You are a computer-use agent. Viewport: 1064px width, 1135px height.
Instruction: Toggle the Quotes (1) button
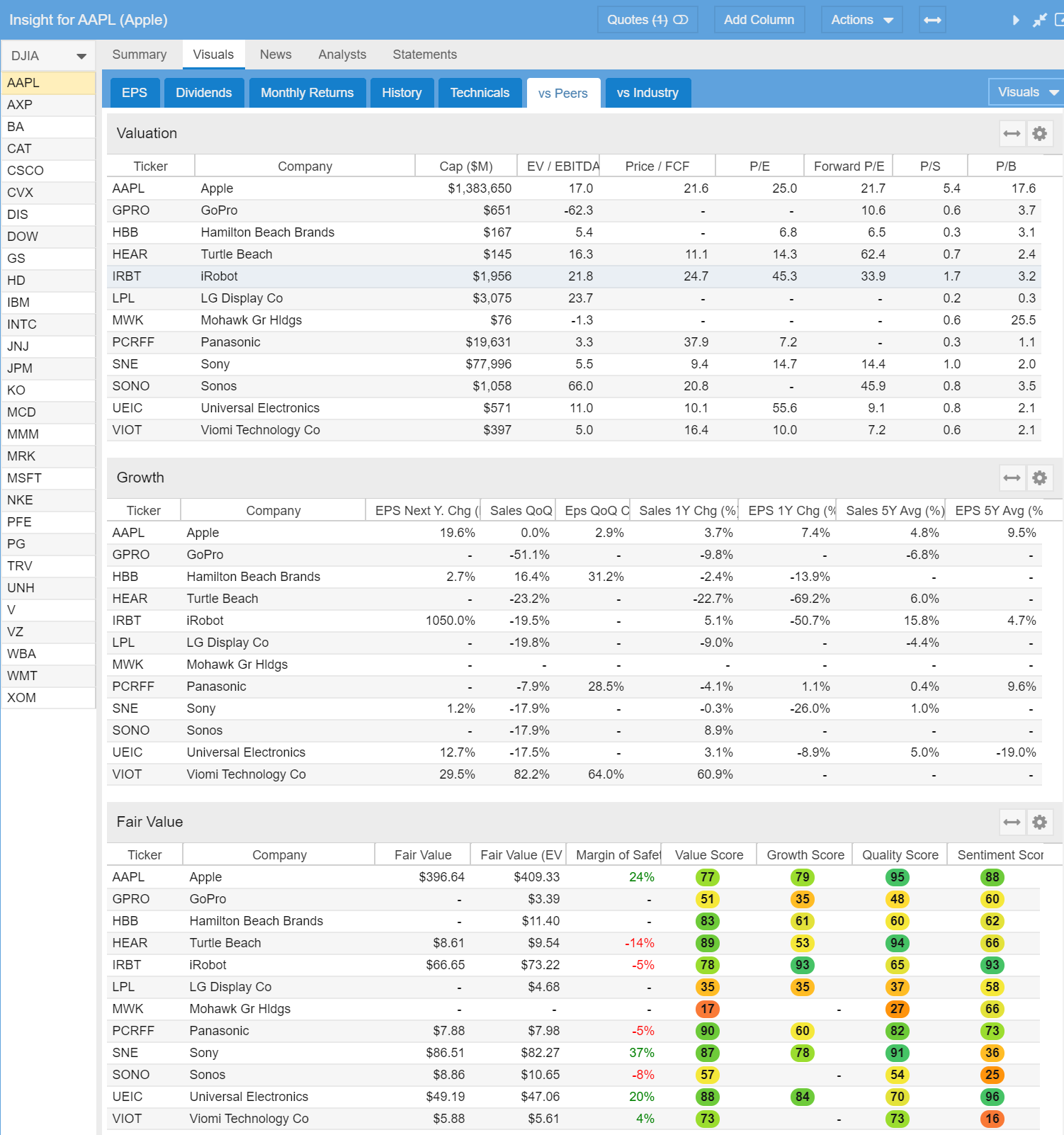[647, 20]
